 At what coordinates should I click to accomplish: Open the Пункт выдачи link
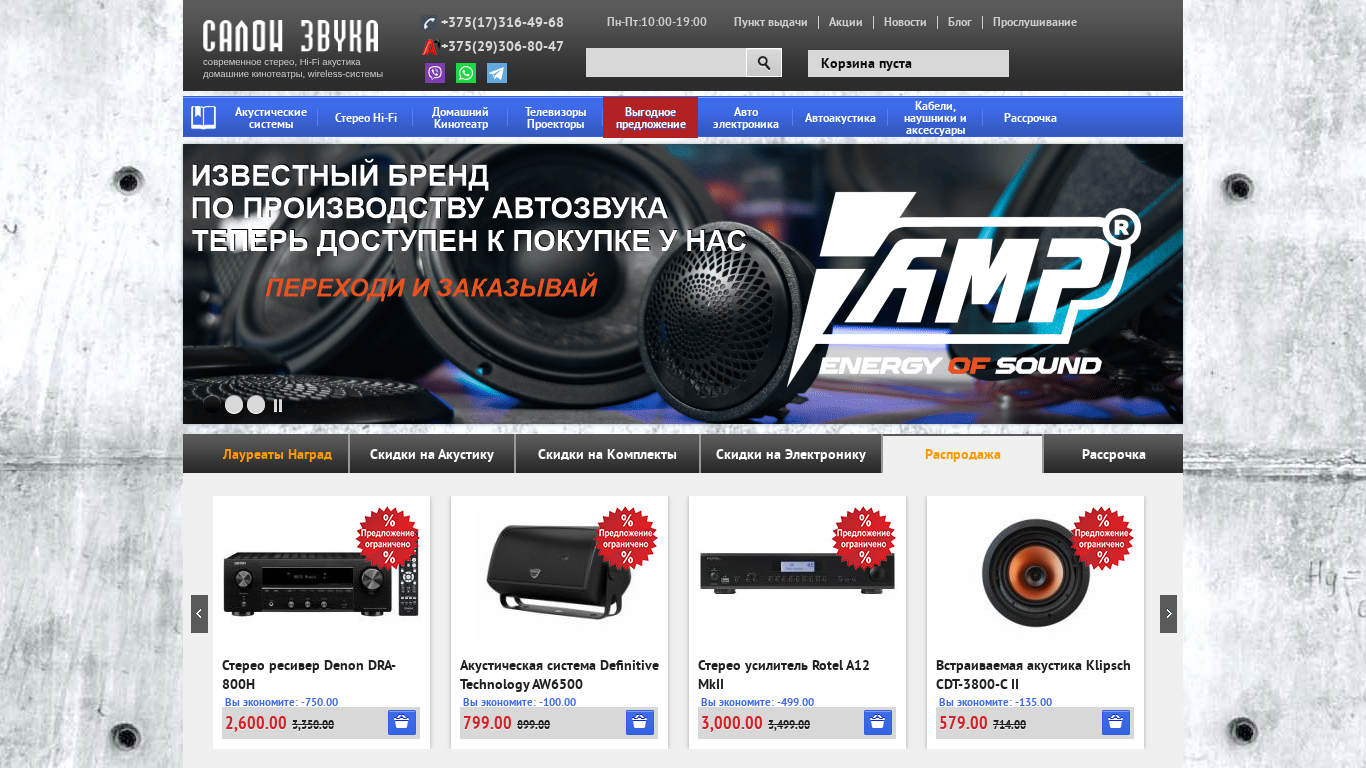(770, 22)
